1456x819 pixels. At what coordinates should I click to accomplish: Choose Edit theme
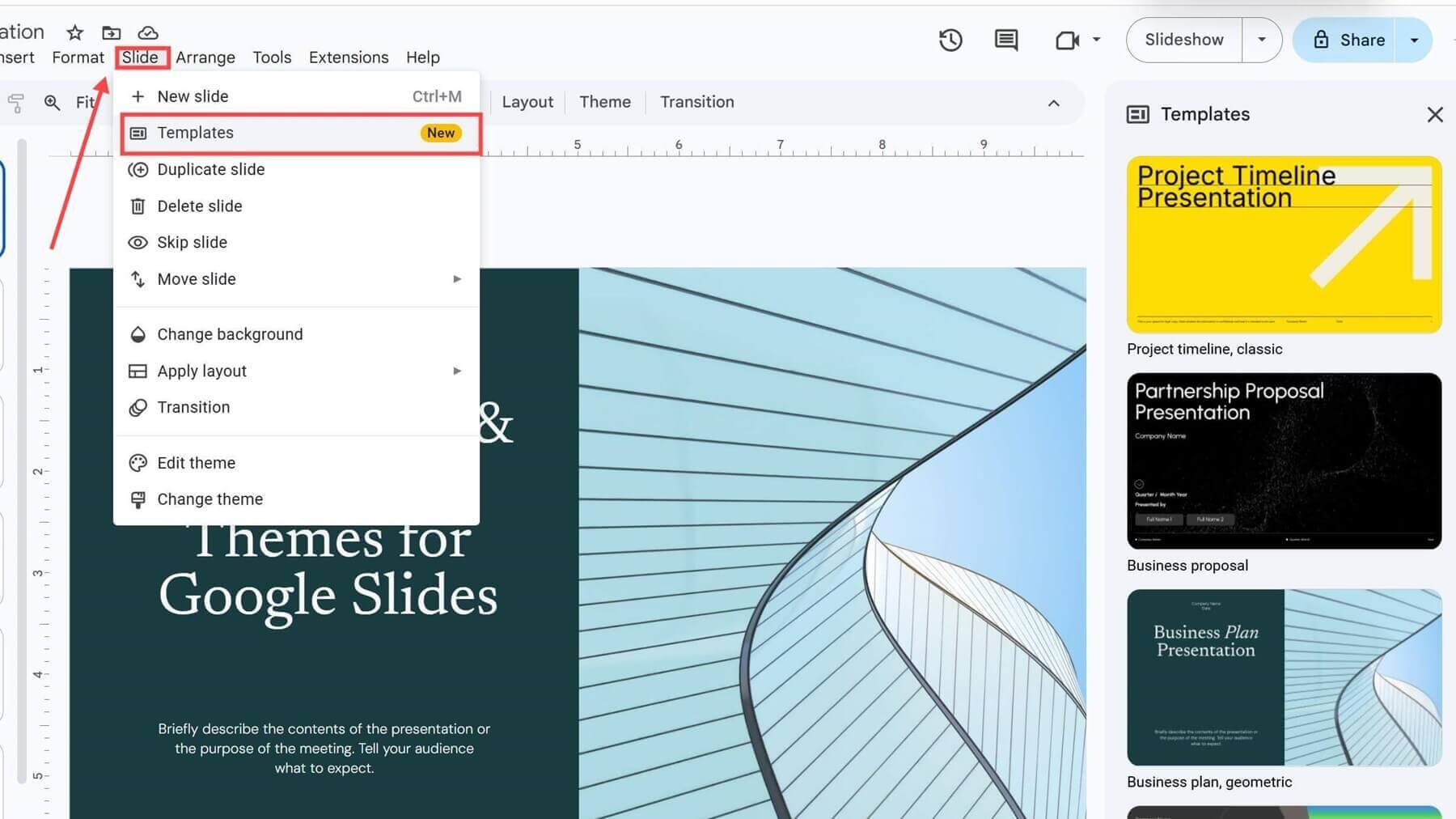[x=296, y=463]
